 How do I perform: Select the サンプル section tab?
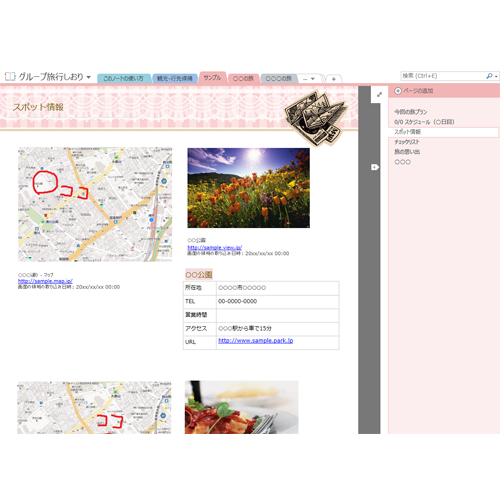212,77
